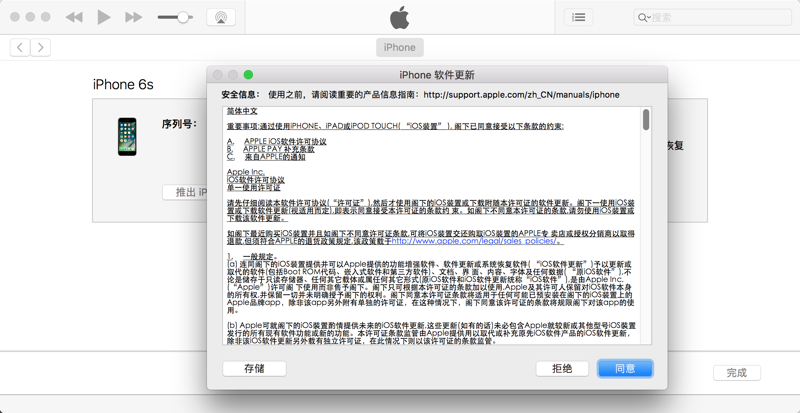Viewport: 800px width, 413px height.
Task: Select the iPhone tab button
Action: pyautogui.click(x=399, y=47)
